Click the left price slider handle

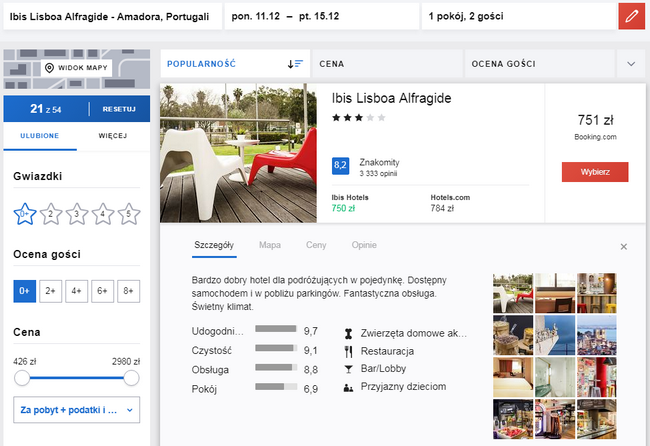tap(22, 378)
